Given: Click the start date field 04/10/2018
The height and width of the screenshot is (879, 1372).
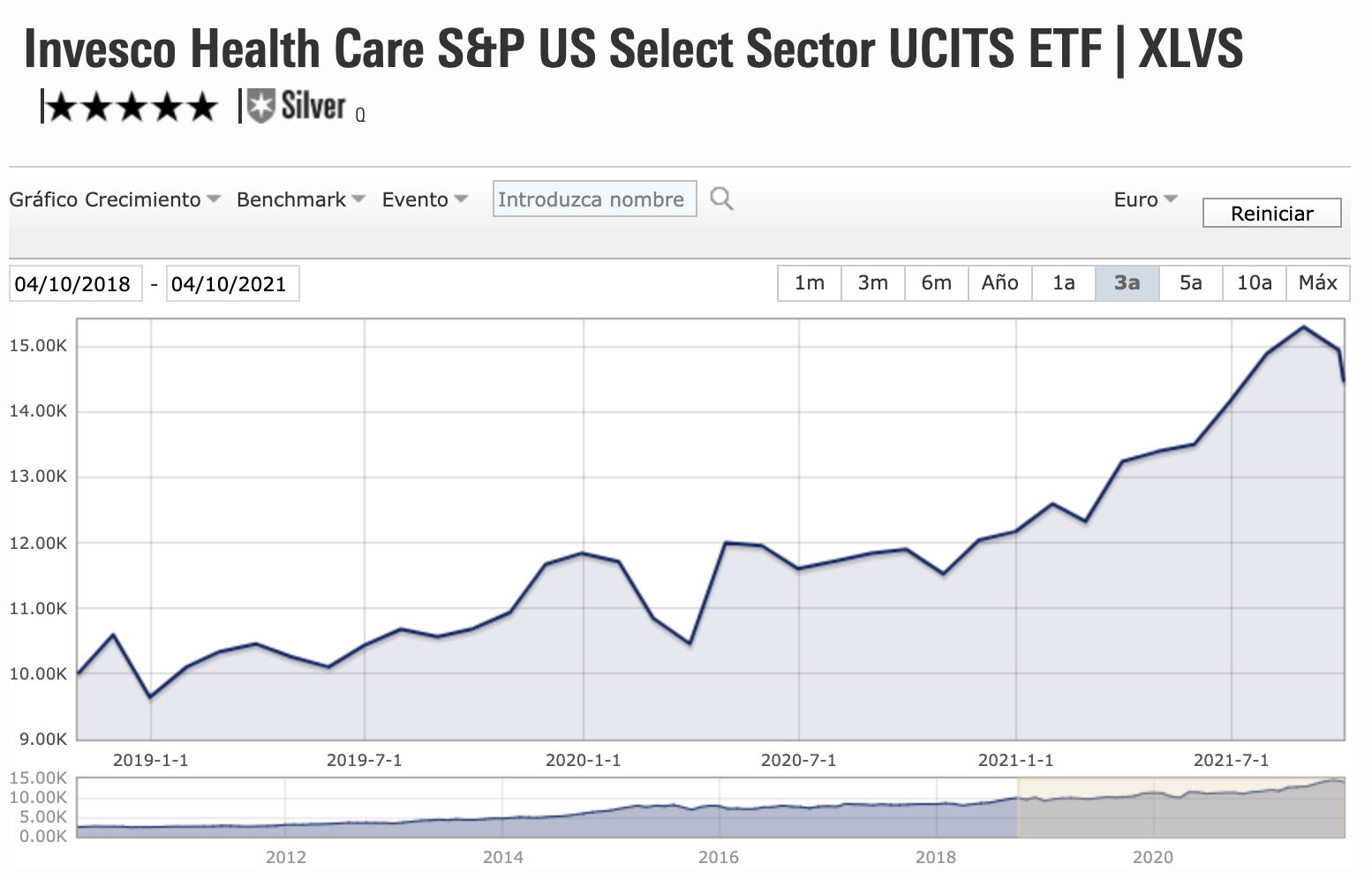Looking at the screenshot, I should pyautogui.click(x=75, y=283).
